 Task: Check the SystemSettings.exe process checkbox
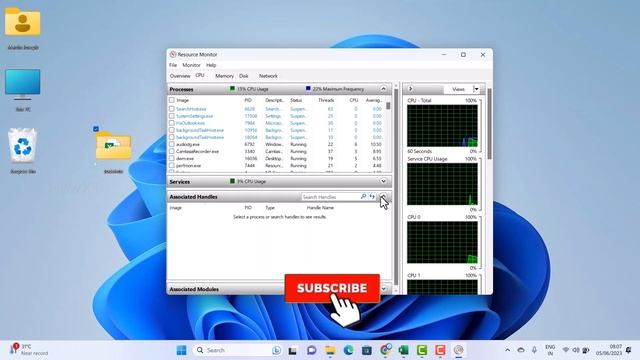[172, 116]
